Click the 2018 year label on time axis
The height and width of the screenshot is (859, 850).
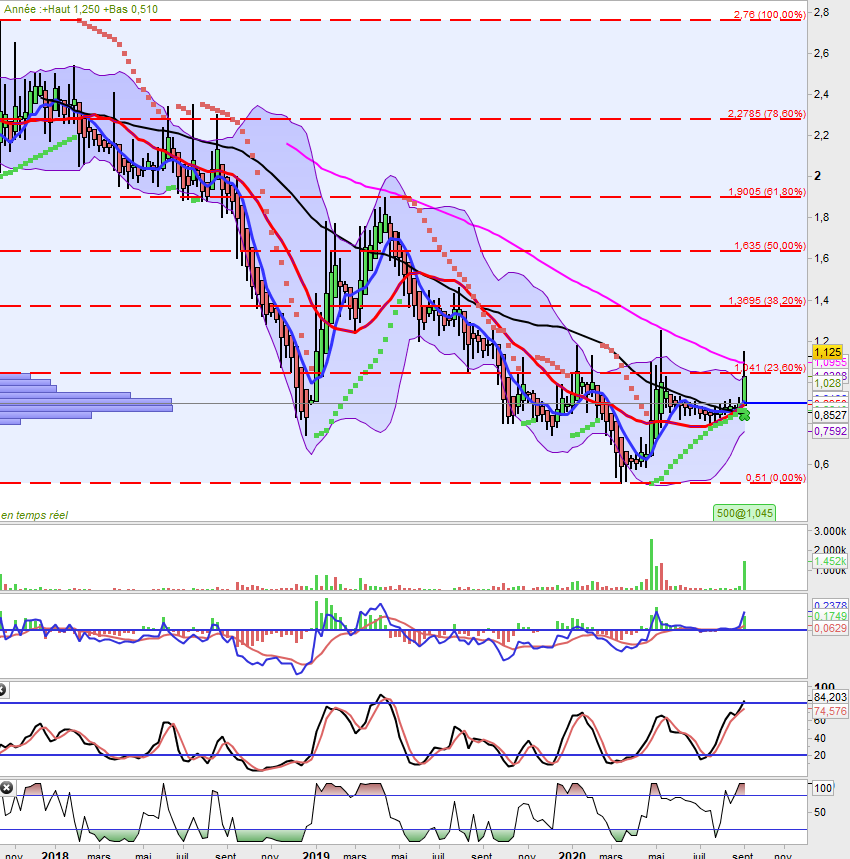[x=55, y=854]
